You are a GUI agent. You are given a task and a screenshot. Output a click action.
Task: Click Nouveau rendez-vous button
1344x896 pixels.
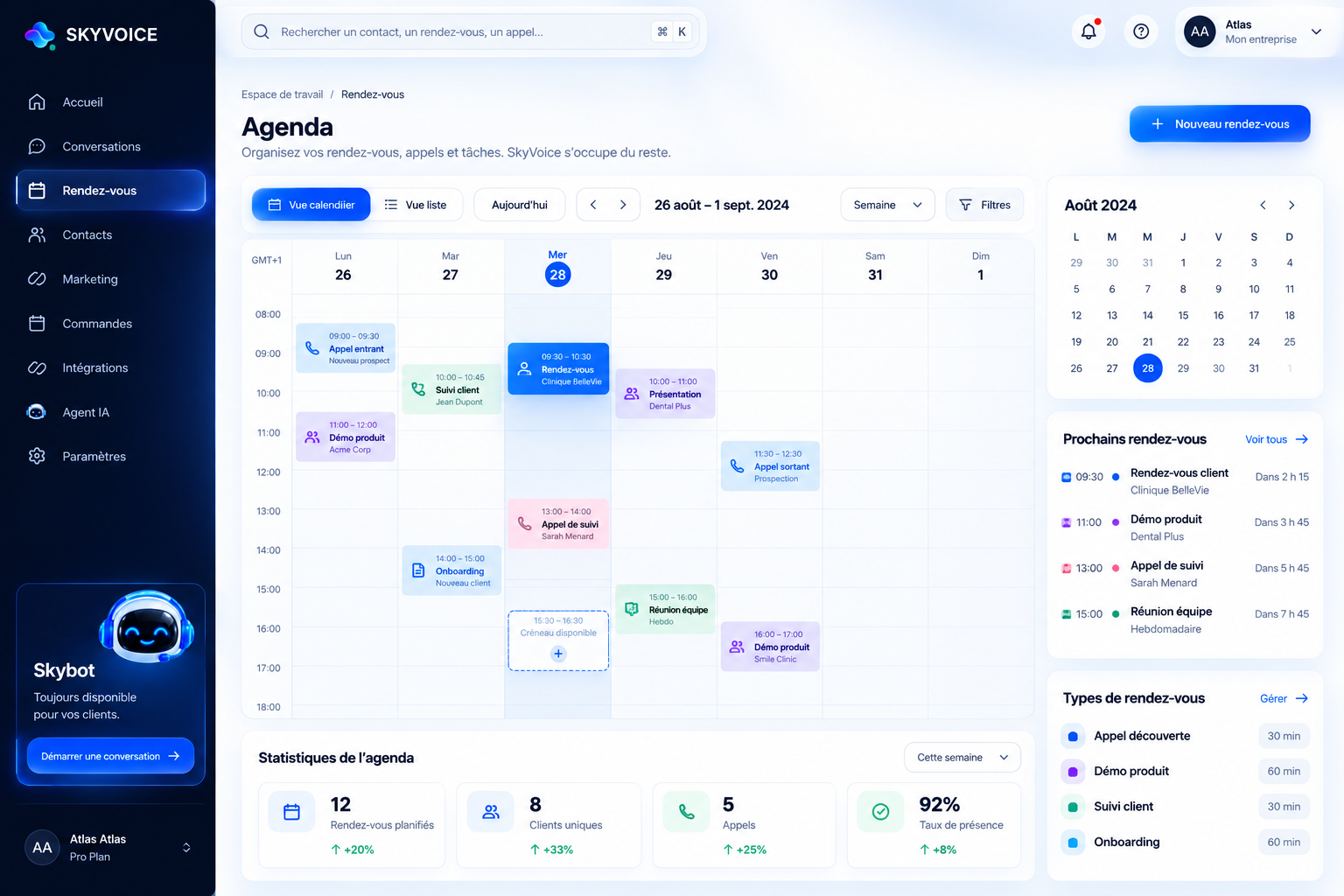click(x=1220, y=123)
